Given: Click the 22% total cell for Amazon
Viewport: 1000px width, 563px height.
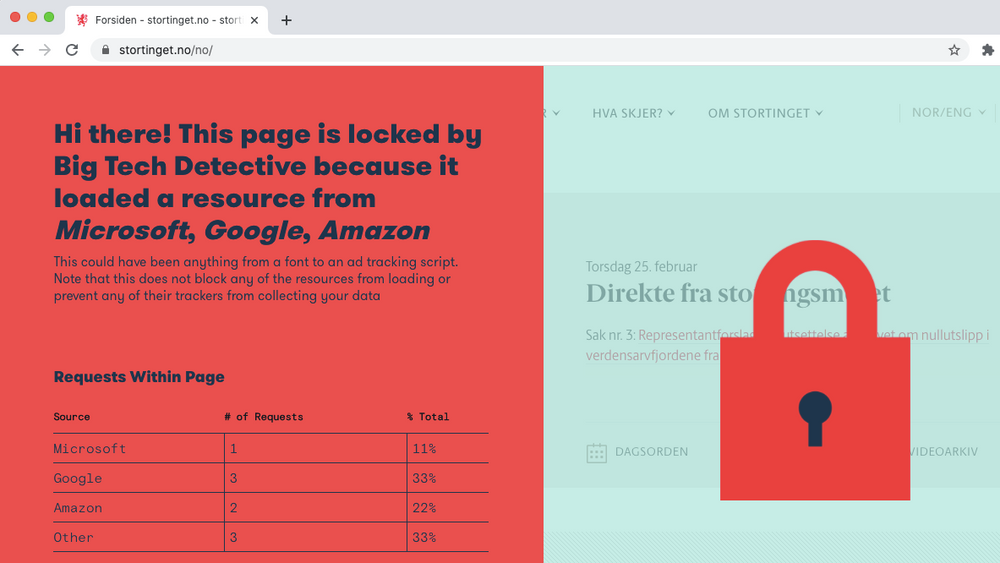Looking at the screenshot, I should coord(448,508).
